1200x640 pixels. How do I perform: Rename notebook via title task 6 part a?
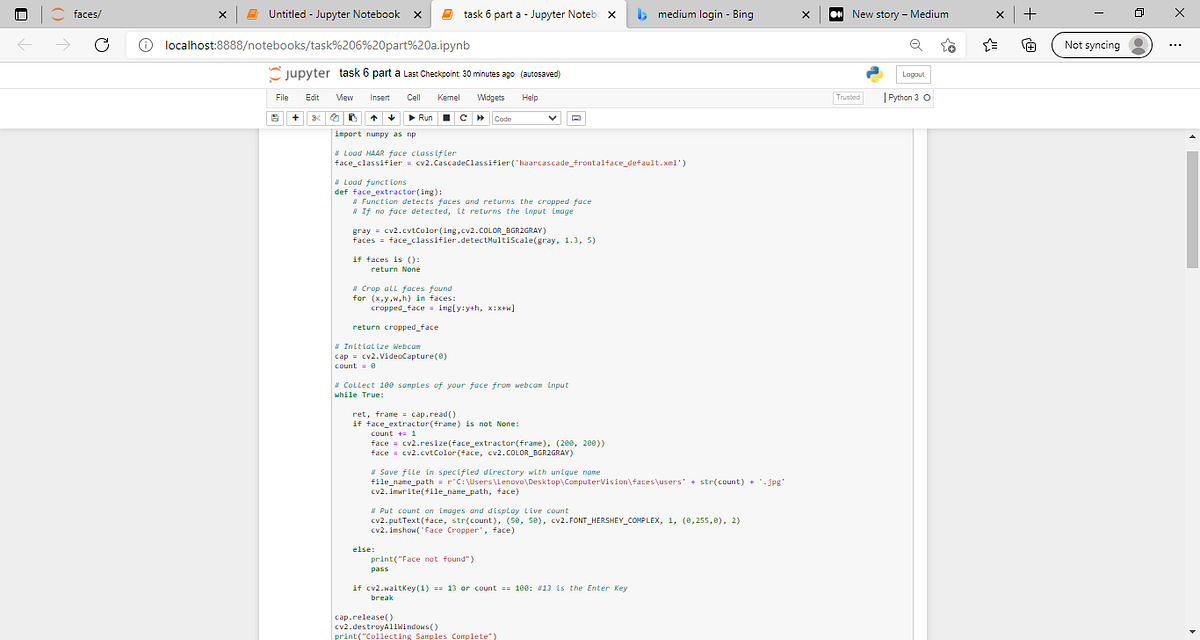tap(370, 74)
